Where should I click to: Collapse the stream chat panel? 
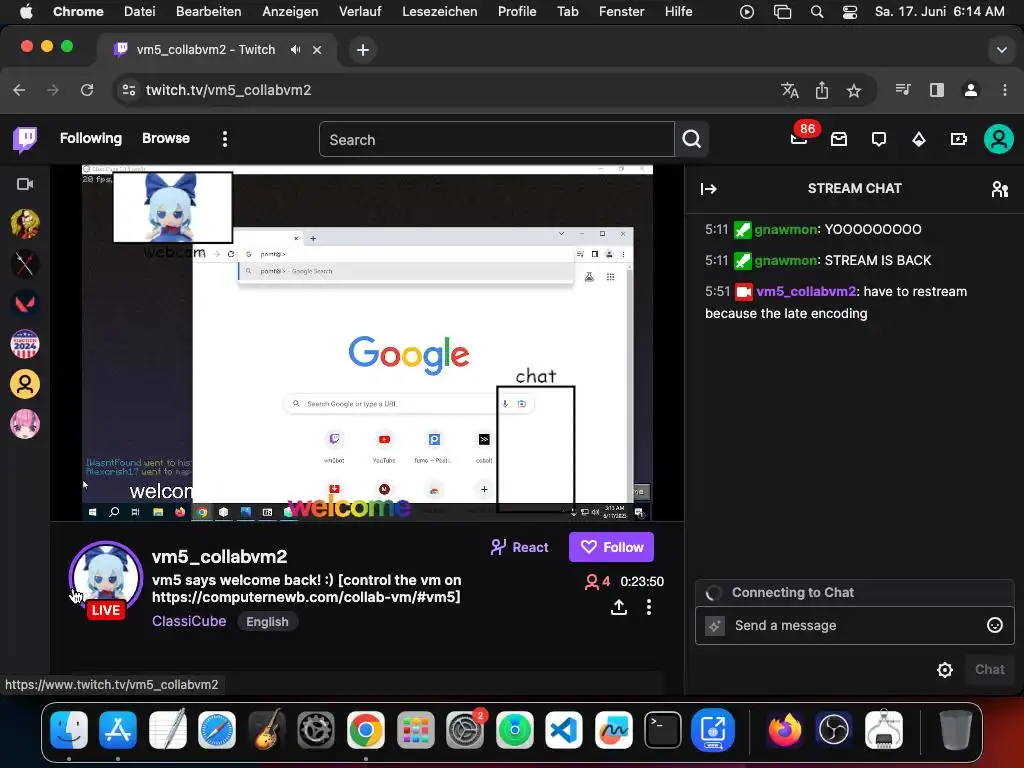pyautogui.click(x=709, y=189)
